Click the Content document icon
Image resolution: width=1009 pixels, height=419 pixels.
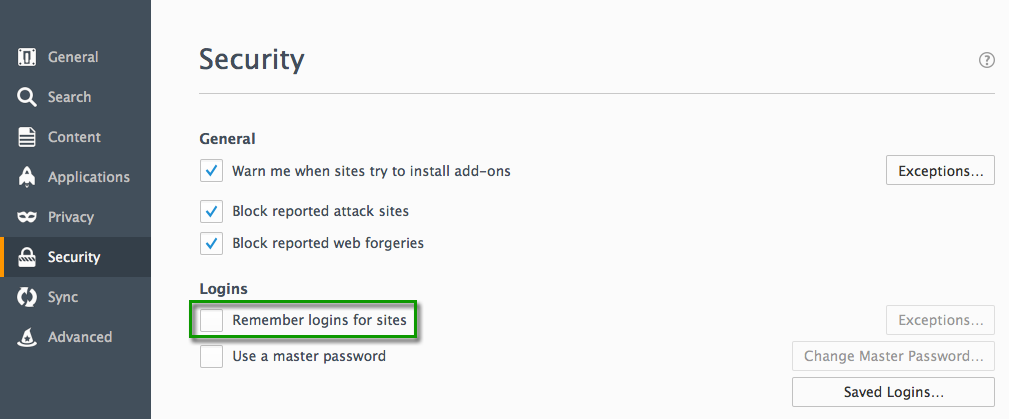coord(27,137)
